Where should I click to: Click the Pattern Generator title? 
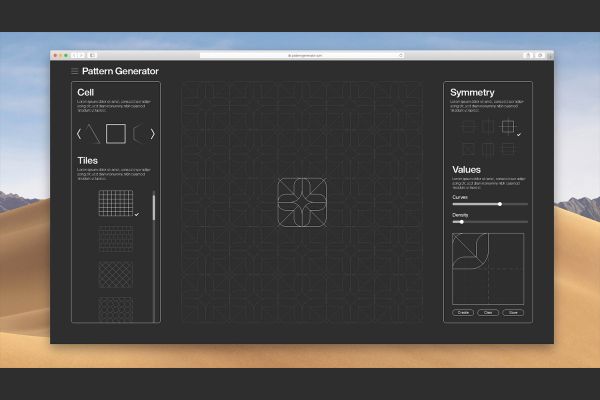pos(120,71)
